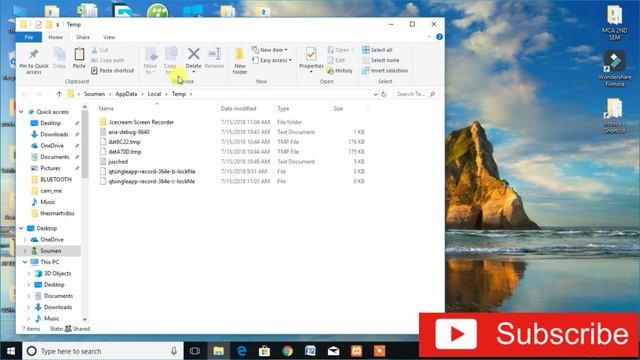Click Type here to search box
This screenshot has width=640, height=360.
(102, 351)
